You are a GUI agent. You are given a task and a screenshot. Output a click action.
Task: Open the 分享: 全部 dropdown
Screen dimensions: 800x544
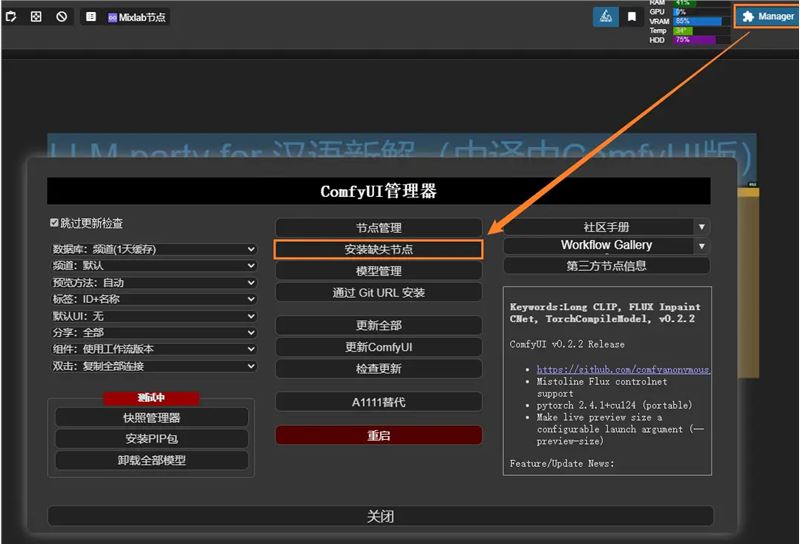pyautogui.click(x=154, y=333)
